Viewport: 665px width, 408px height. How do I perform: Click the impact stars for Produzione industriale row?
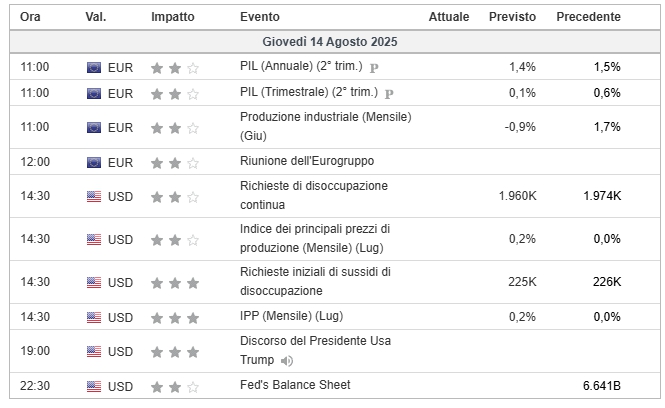(175, 128)
